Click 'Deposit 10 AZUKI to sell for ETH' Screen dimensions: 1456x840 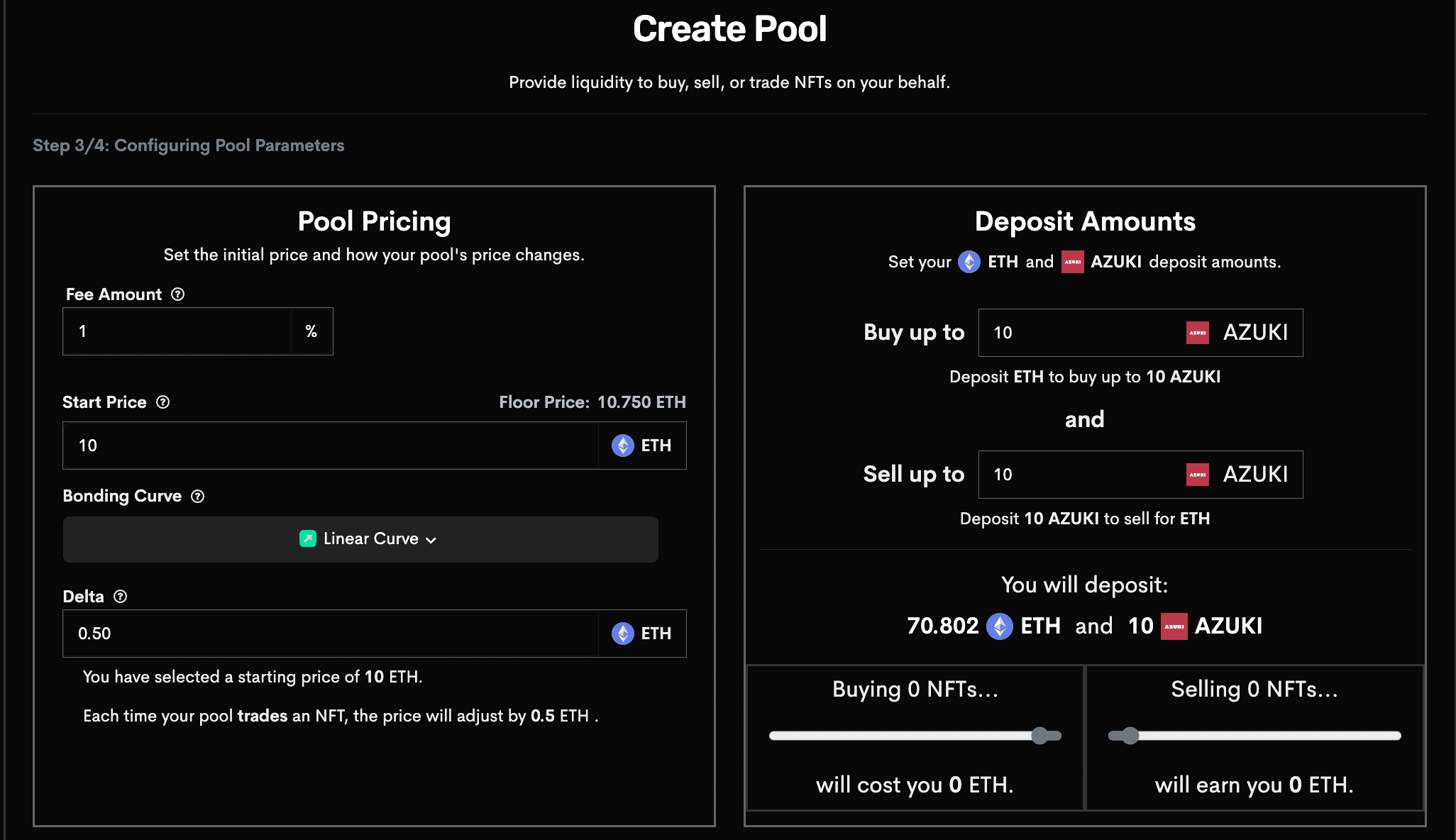[x=1085, y=519]
